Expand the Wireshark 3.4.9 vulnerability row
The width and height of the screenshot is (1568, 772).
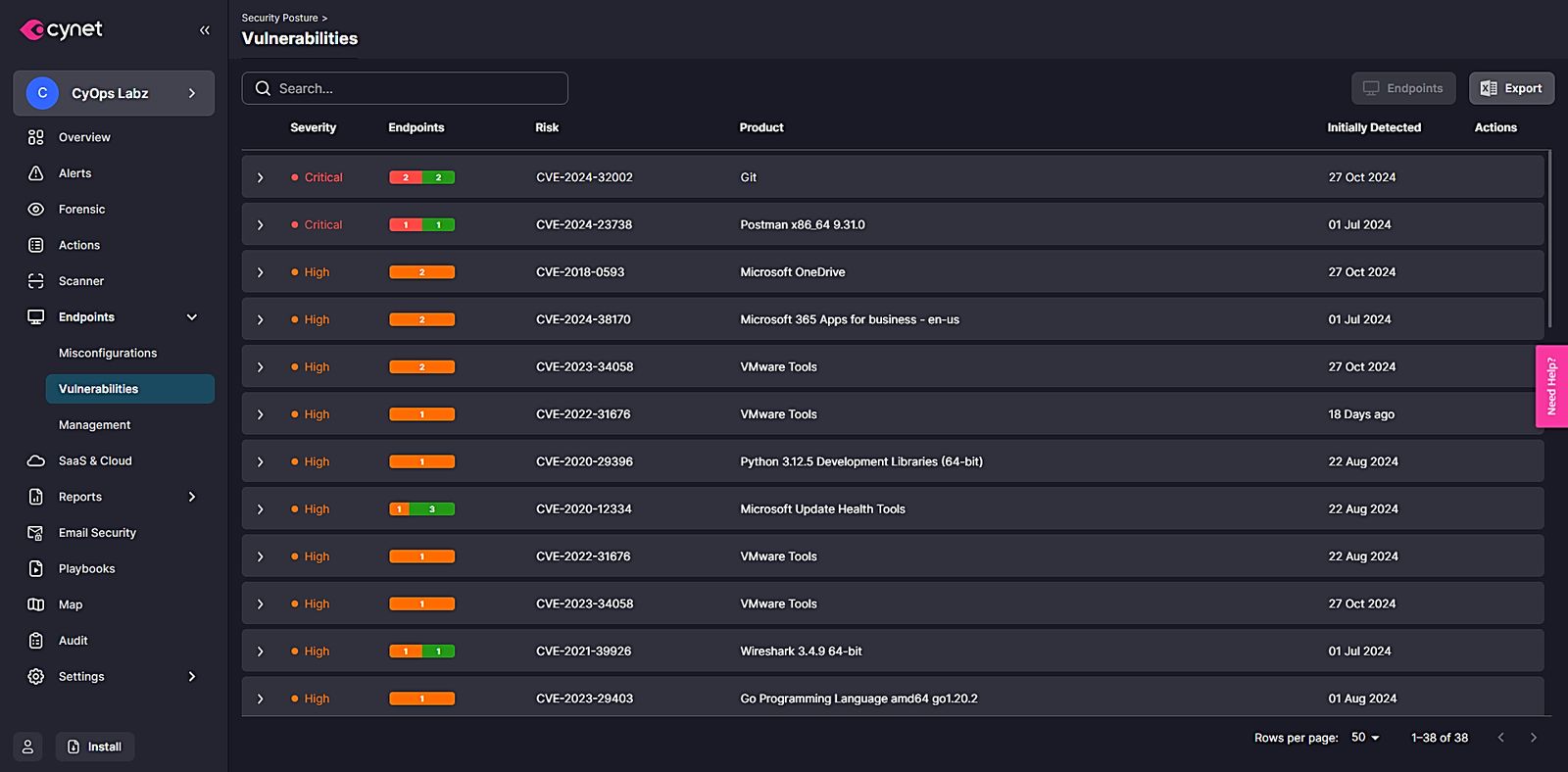pos(260,651)
